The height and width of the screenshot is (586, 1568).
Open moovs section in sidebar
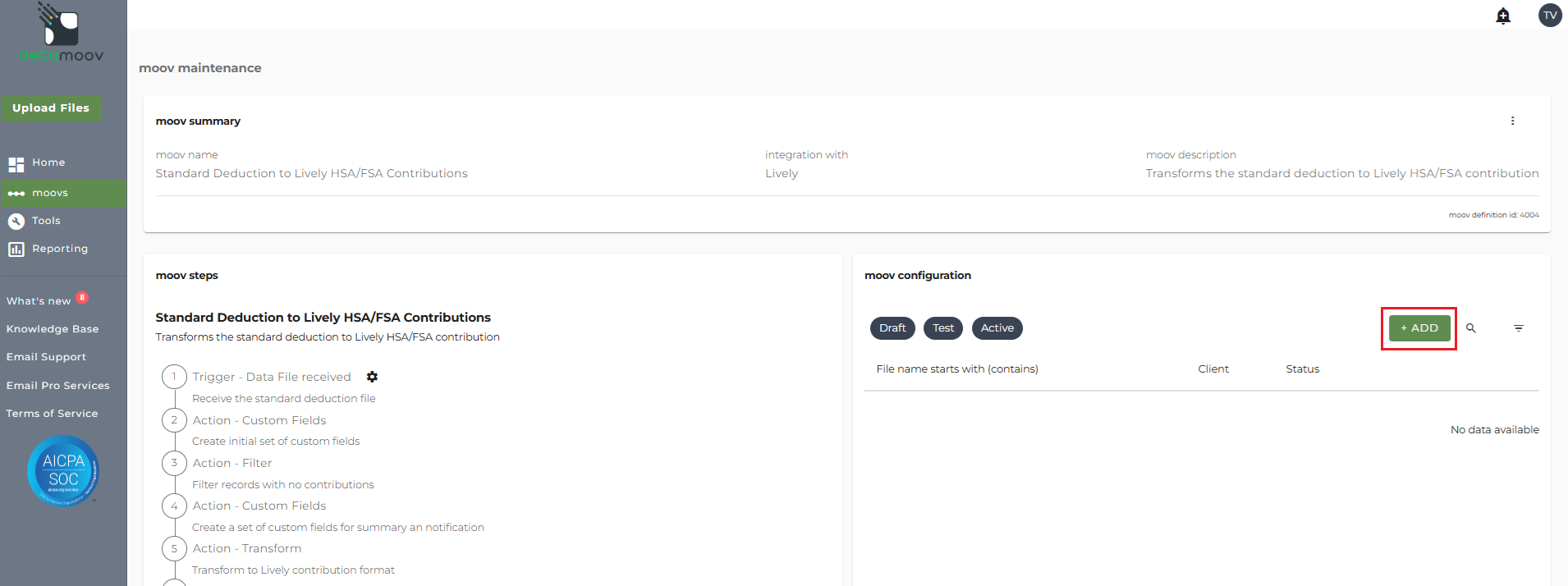(x=63, y=194)
